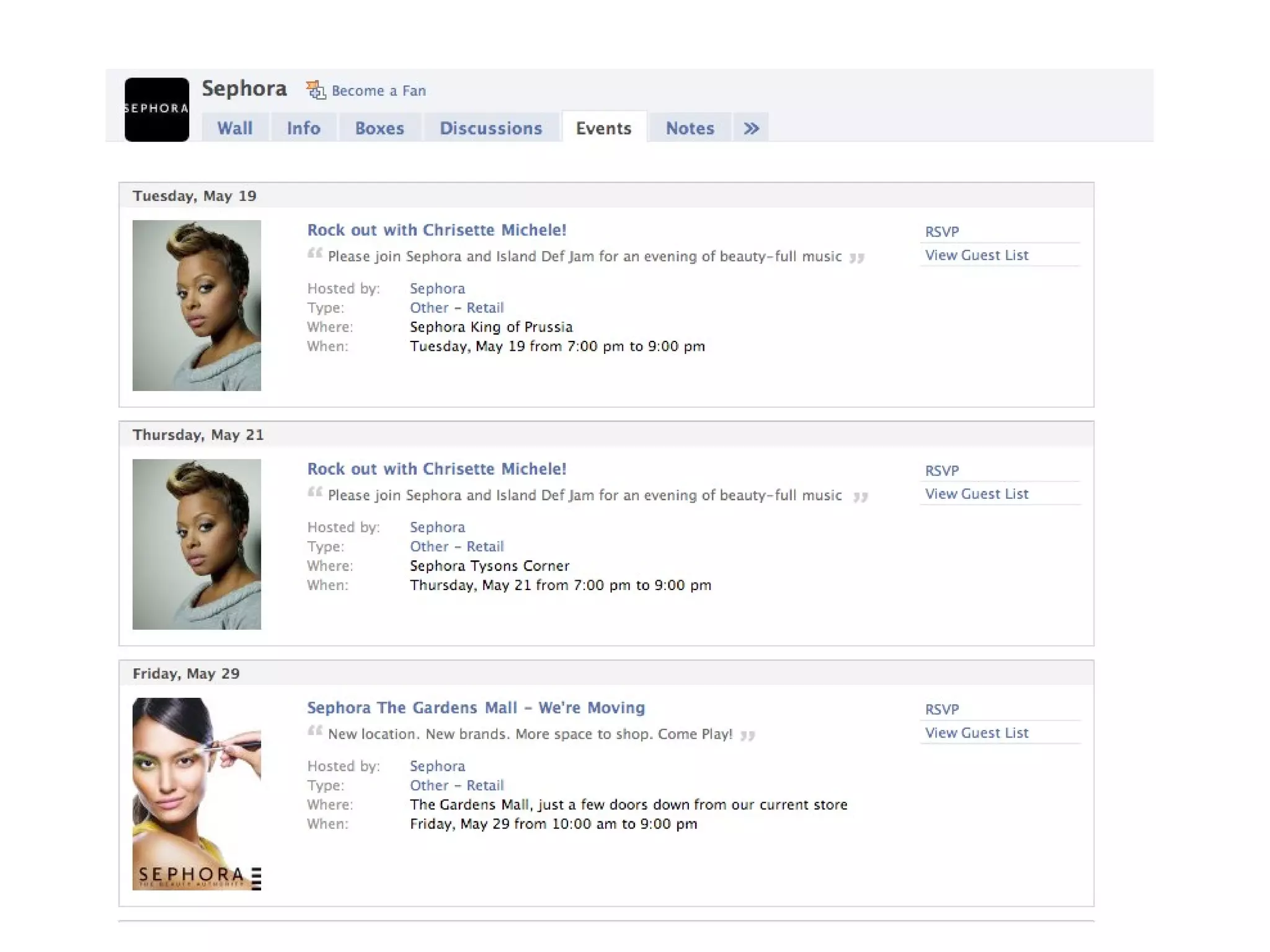This screenshot has height=952, width=1270.
Task: Expand more tabs with double-chevron
Action: [x=751, y=128]
